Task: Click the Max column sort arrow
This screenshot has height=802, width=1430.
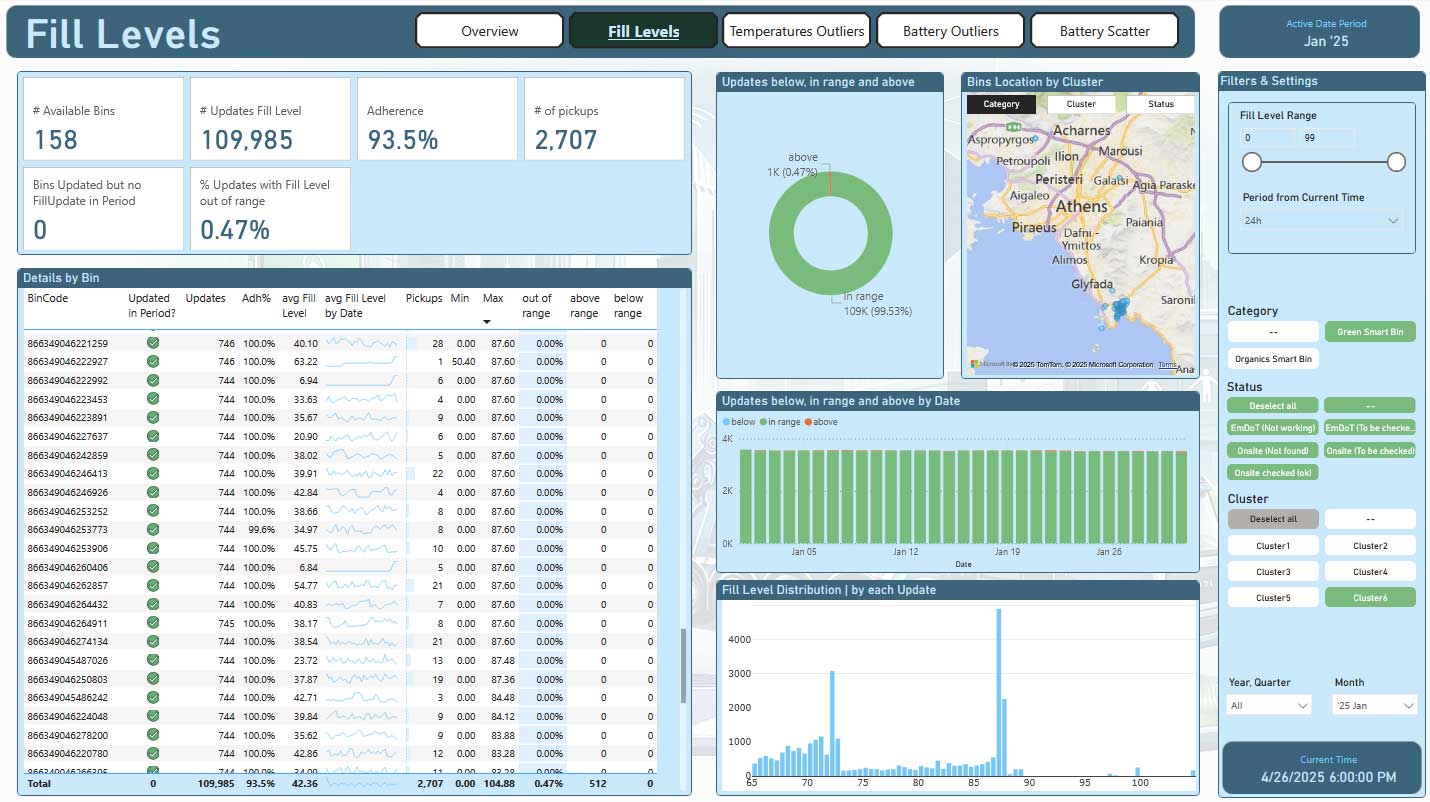Action: coord(487,322)
